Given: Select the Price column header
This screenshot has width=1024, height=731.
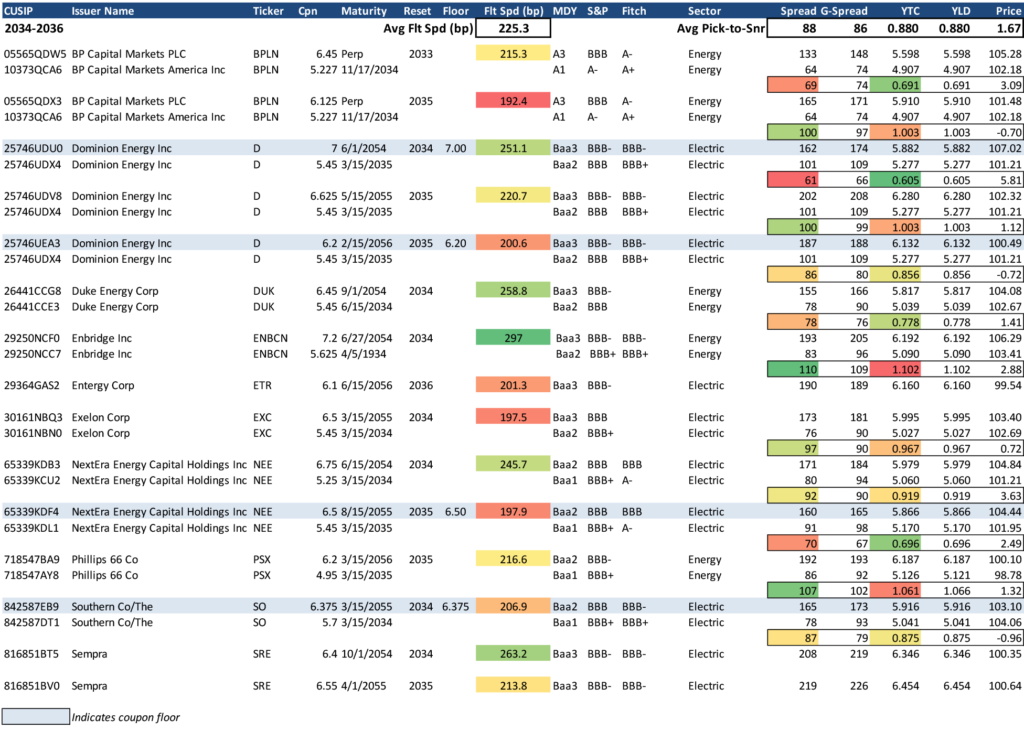Looking at the screenshot, I should click(x=1008, y=11).
